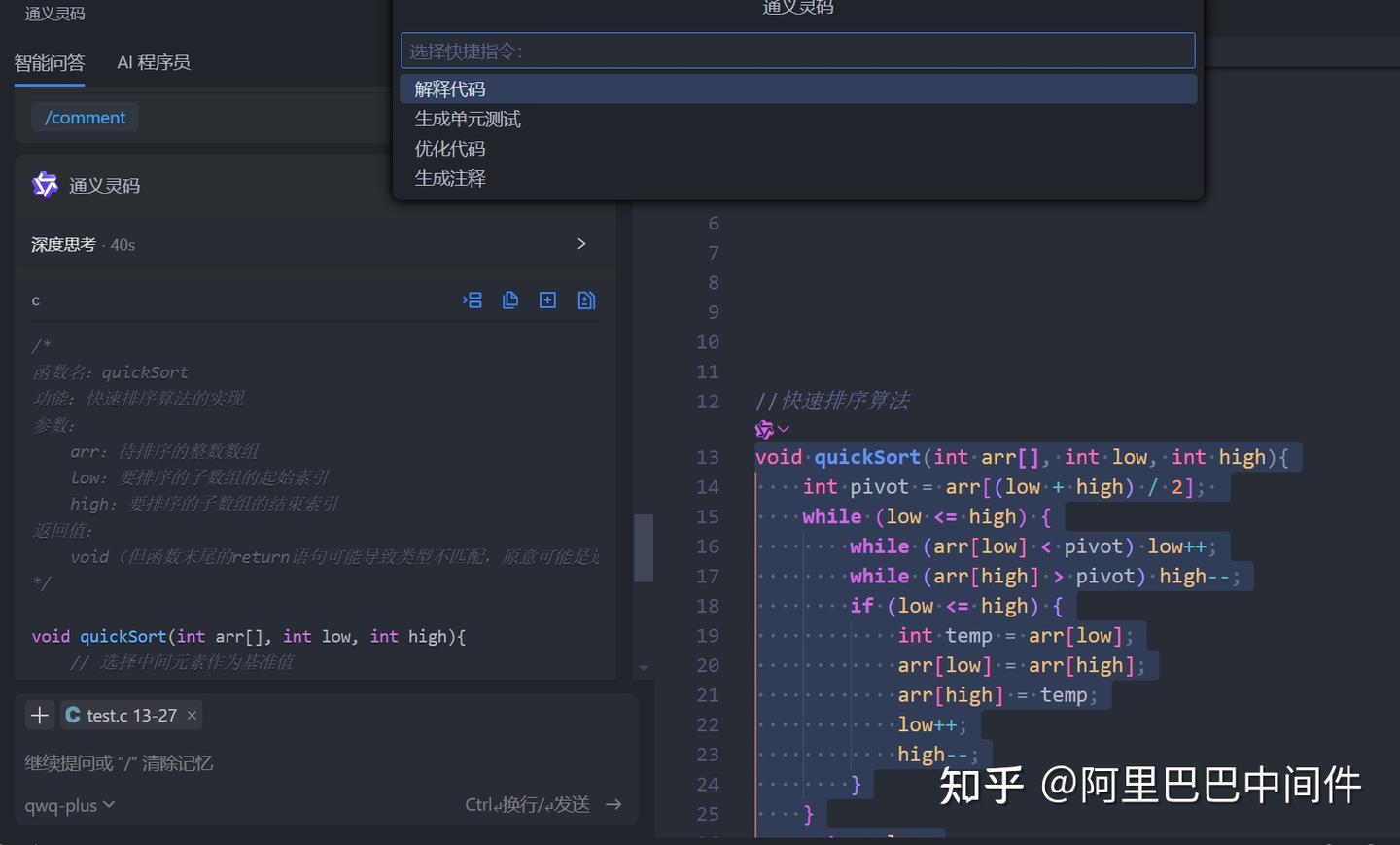Click quickSort function name on editor line 13
1400x845 pixels.
[867, 457]
